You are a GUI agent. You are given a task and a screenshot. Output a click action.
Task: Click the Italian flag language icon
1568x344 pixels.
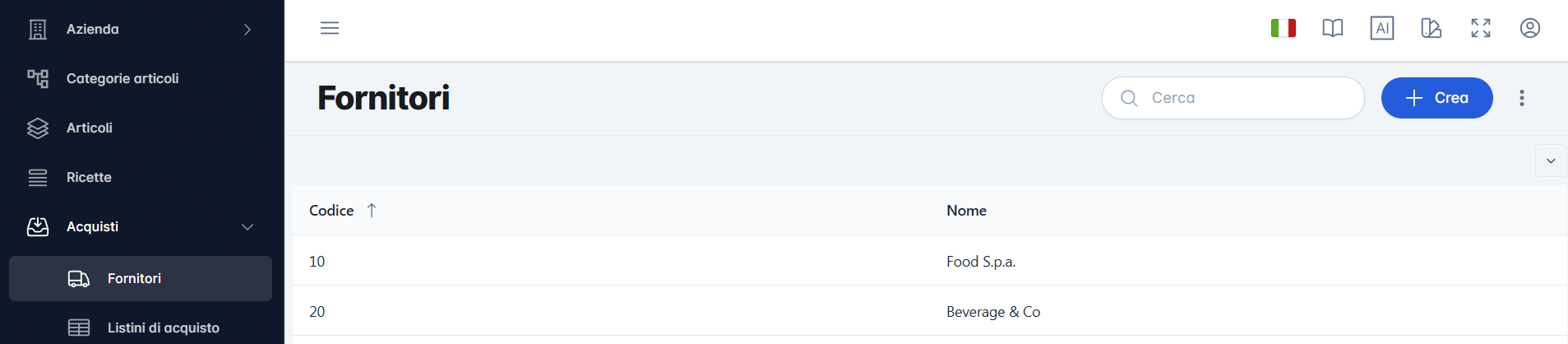tap(1284, 28)
